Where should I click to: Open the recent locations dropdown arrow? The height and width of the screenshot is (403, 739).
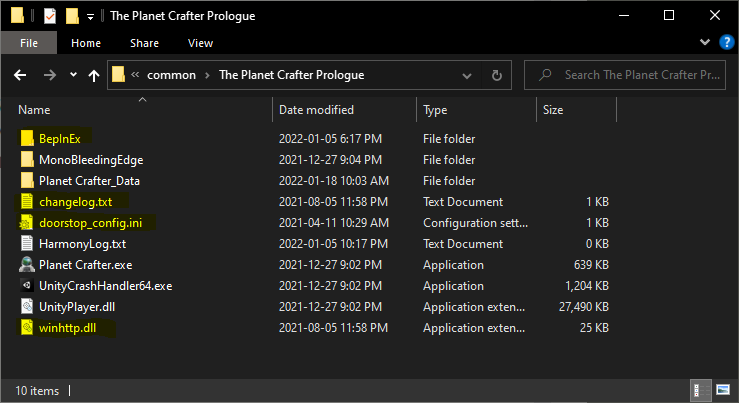(73, 75)
